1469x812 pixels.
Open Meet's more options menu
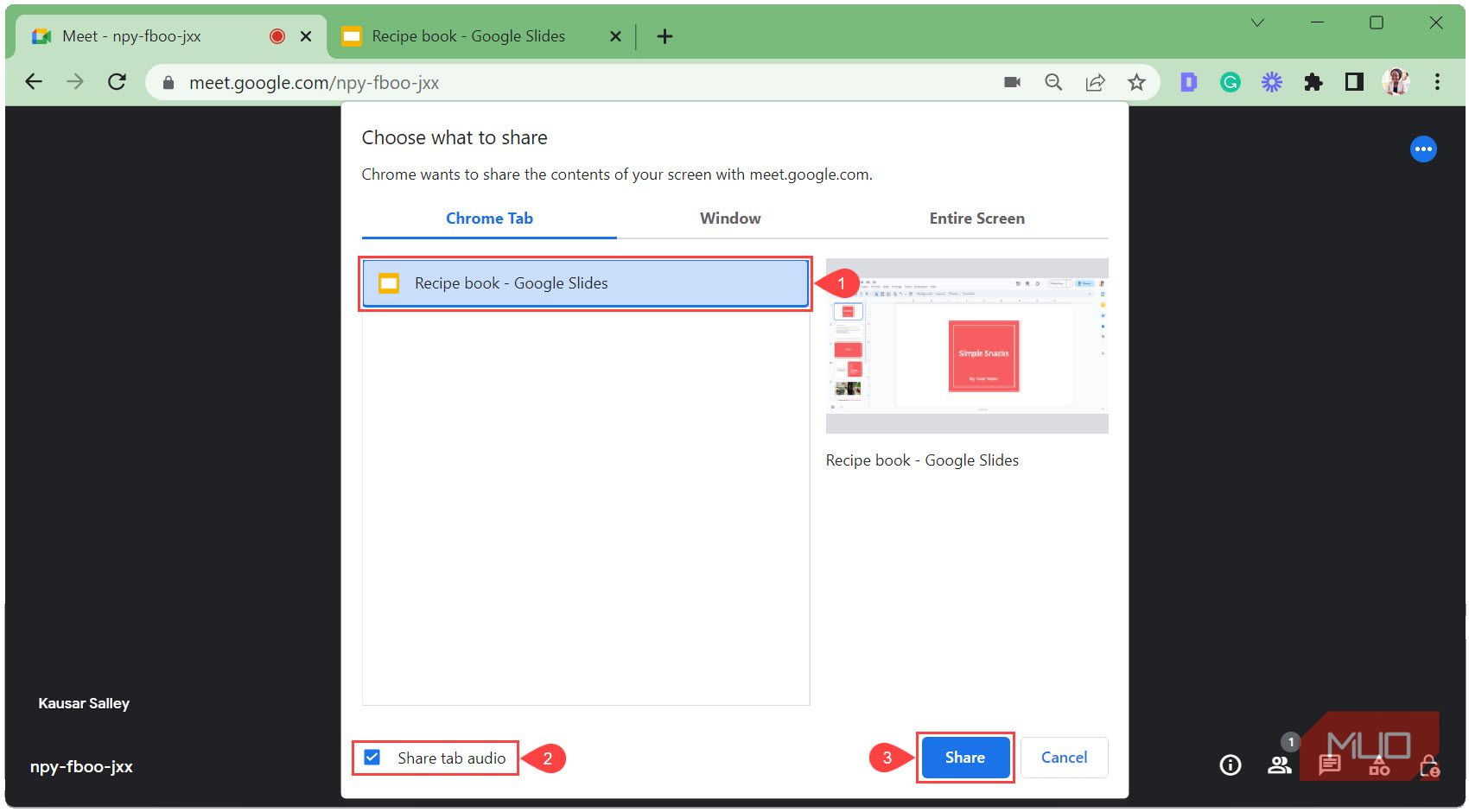coord(1423,149)
